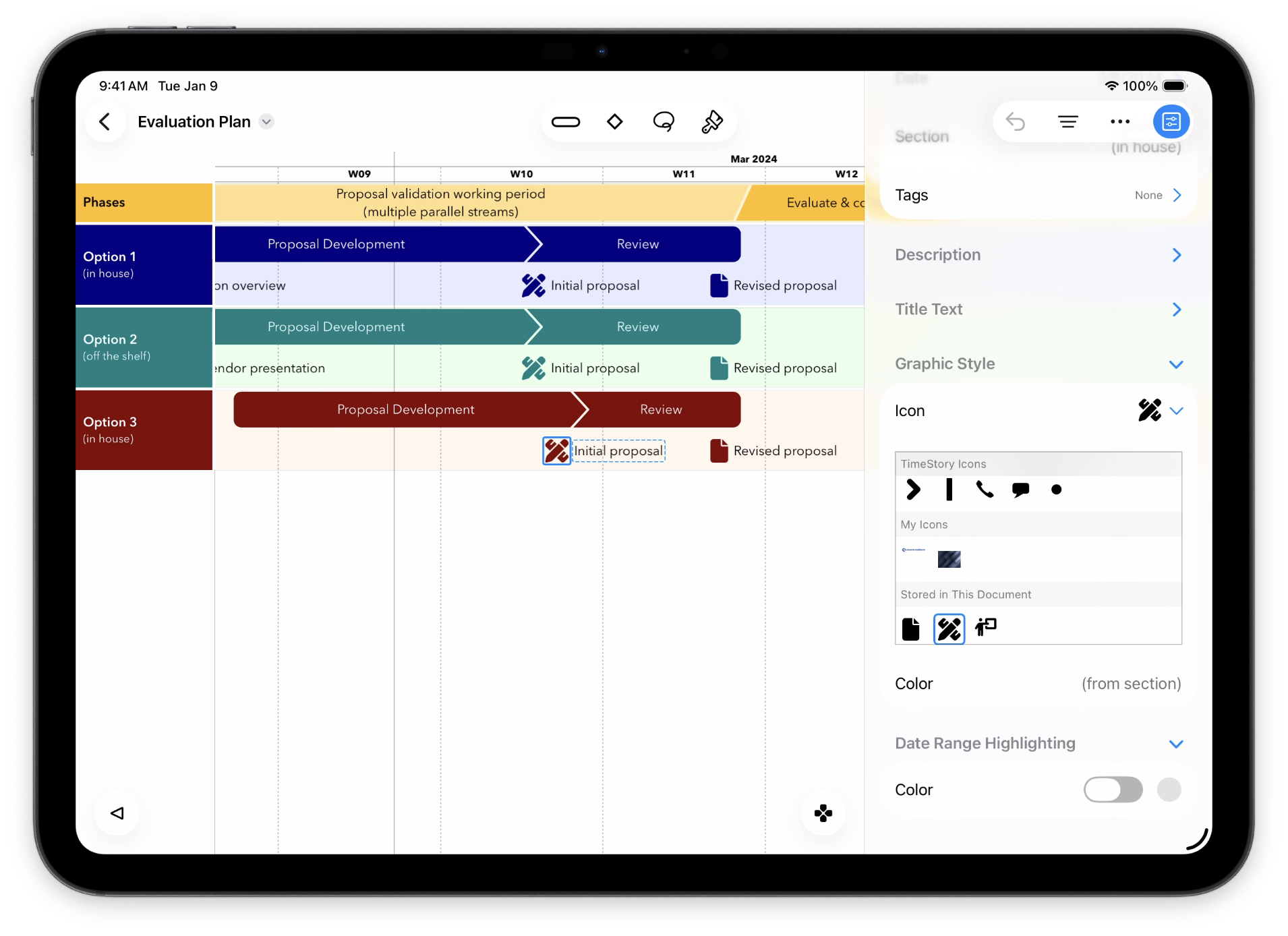Select the event pill tool in the toolbar

point(566,121)
